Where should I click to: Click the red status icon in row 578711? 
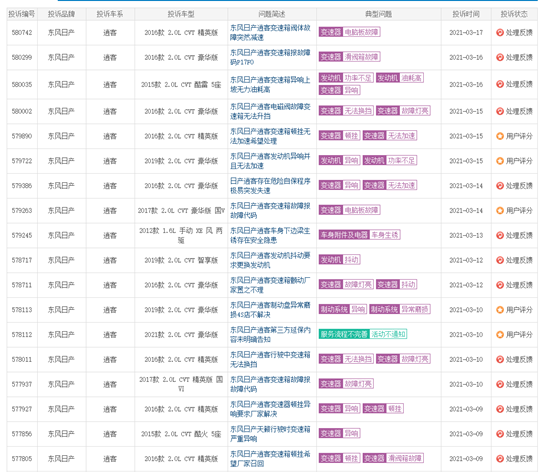500,285
